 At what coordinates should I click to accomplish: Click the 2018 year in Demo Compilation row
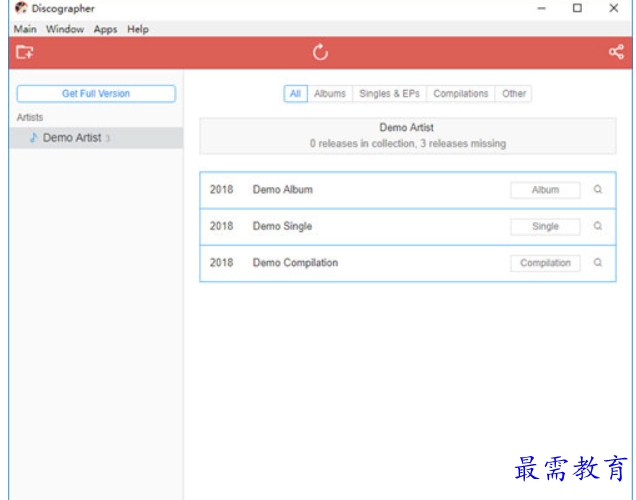(221, 262)
